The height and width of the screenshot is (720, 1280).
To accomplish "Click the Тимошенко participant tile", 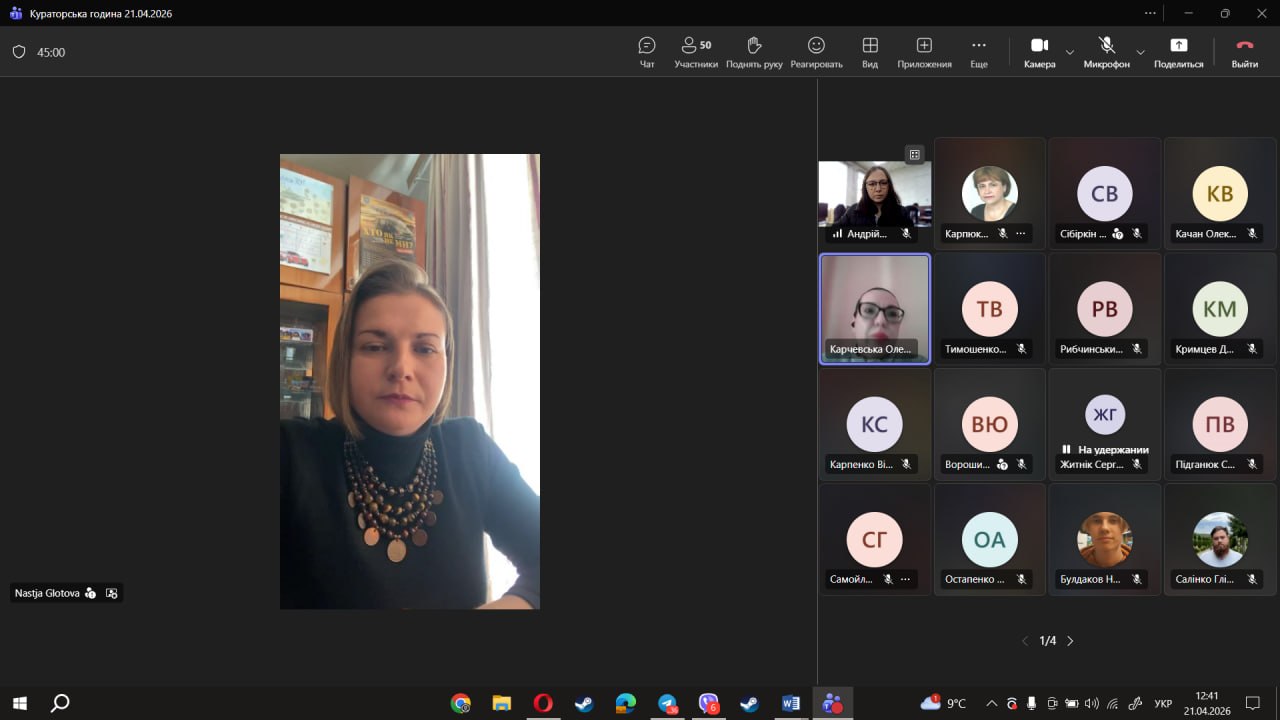I will click(989, 308).
